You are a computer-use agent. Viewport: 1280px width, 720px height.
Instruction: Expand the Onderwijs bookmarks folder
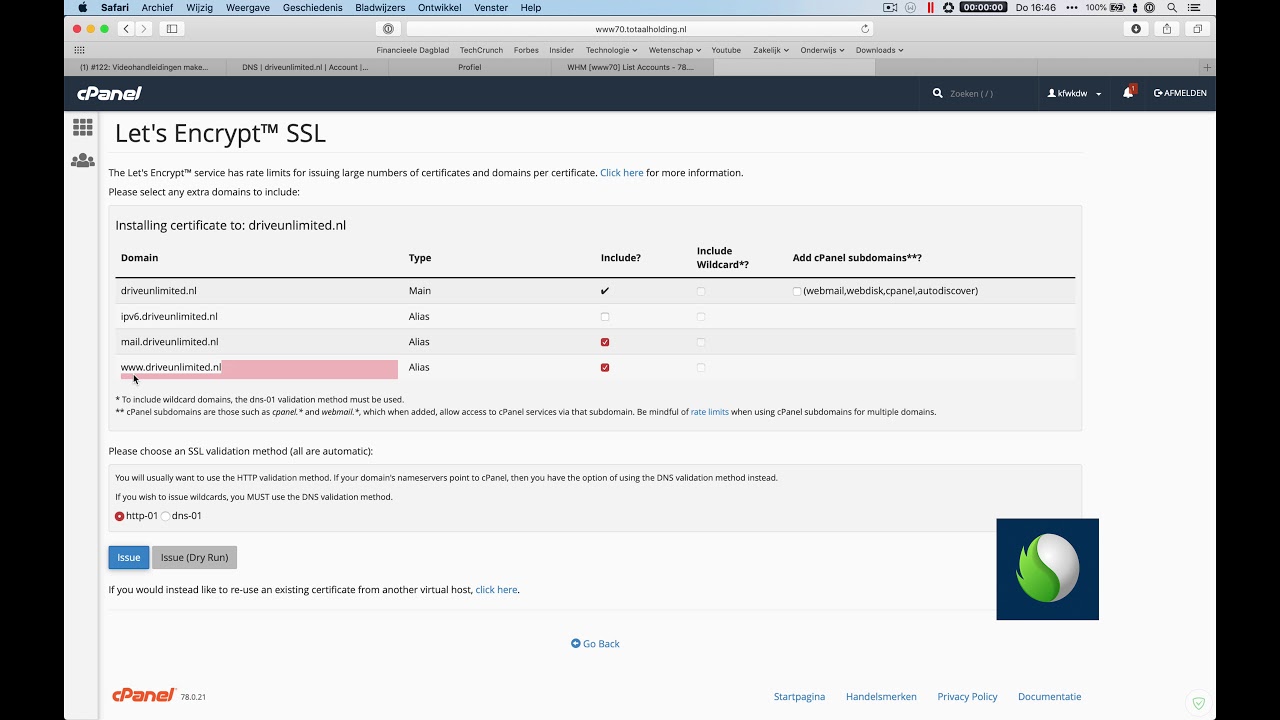coord(822,50)
